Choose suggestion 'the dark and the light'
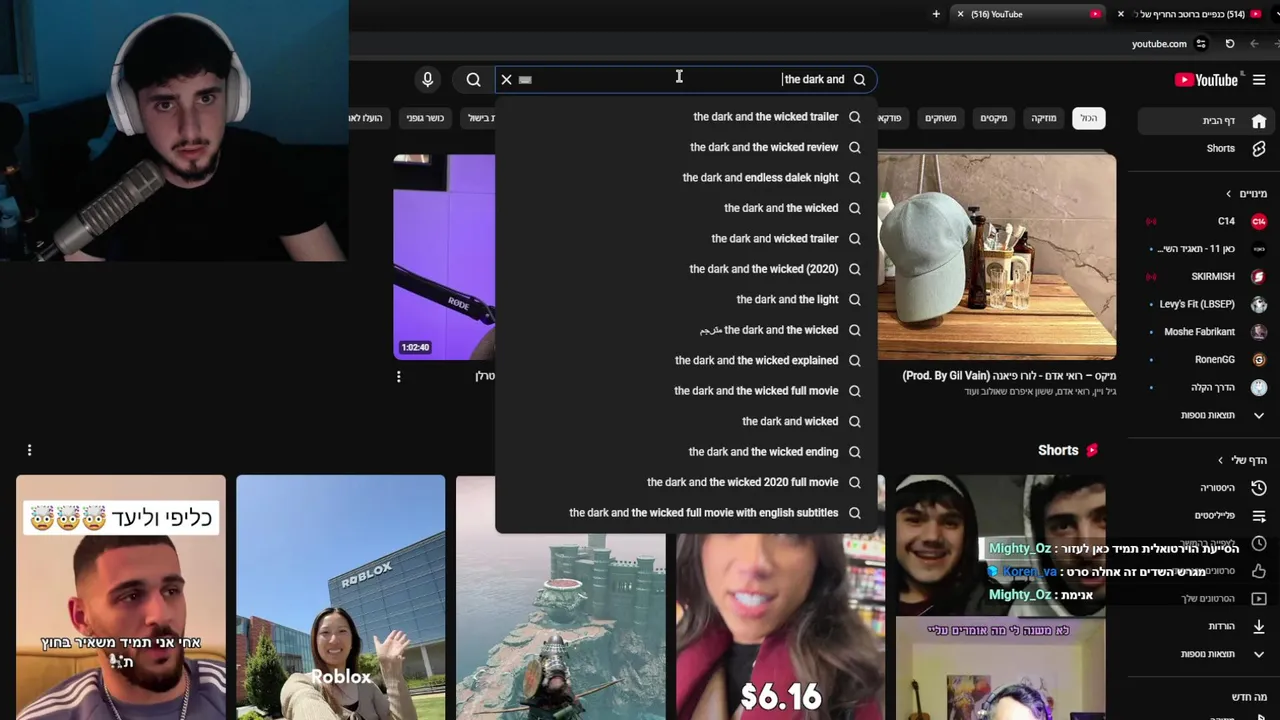The width and height of the screenshot is (1280, 720). pyautogui.click(x=686, y=300)
